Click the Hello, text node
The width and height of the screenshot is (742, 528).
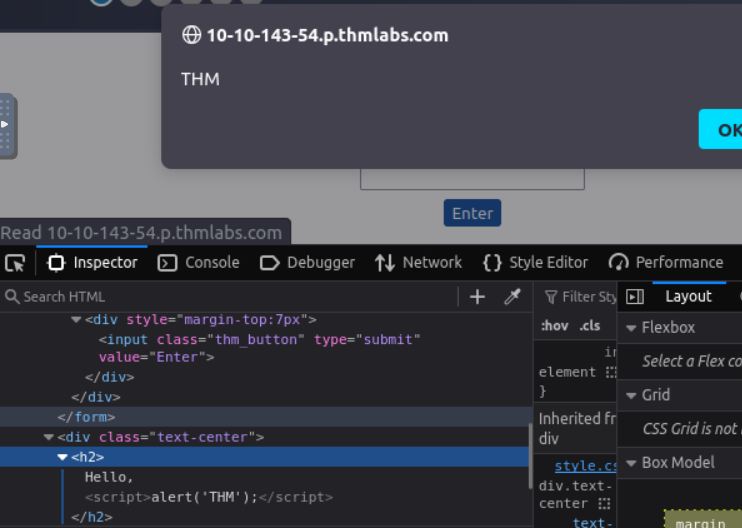[x=109, y=477]
